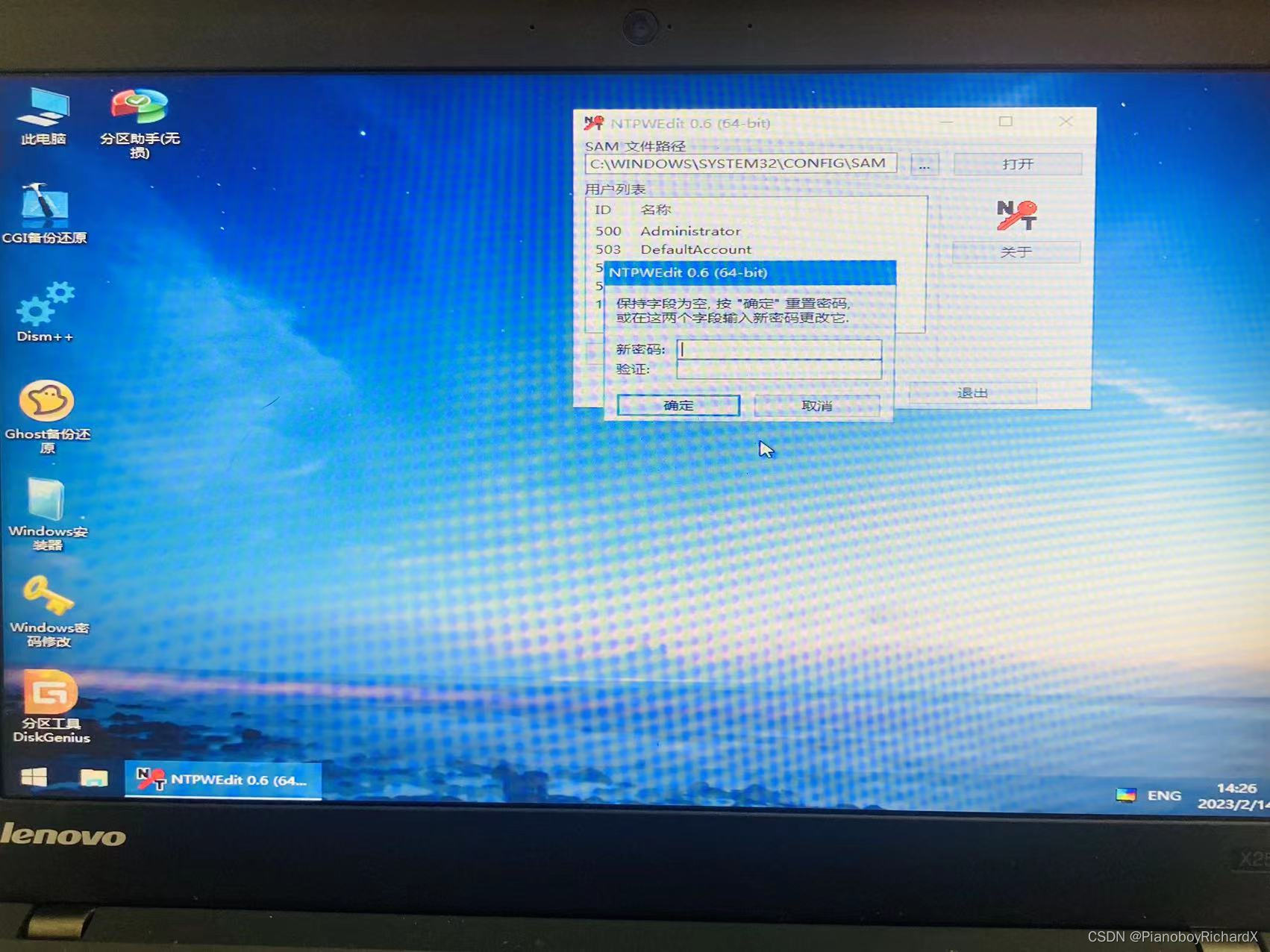The image size is (1270, 952).
Task: Focus the 新密码 password field
Action: [779, 349]
